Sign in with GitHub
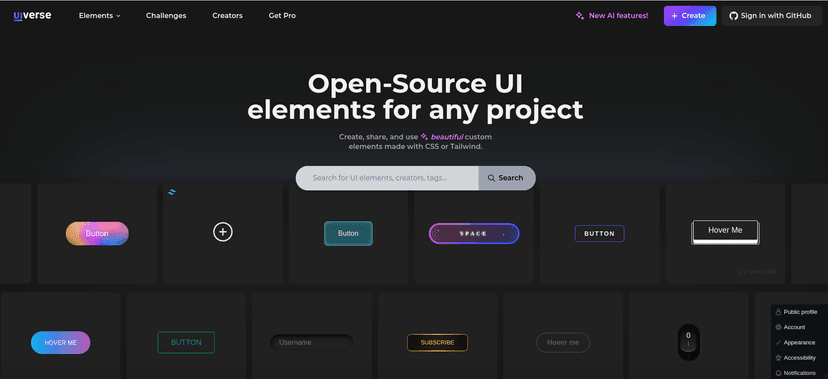828x379 pixels. (x=771, y=16)
